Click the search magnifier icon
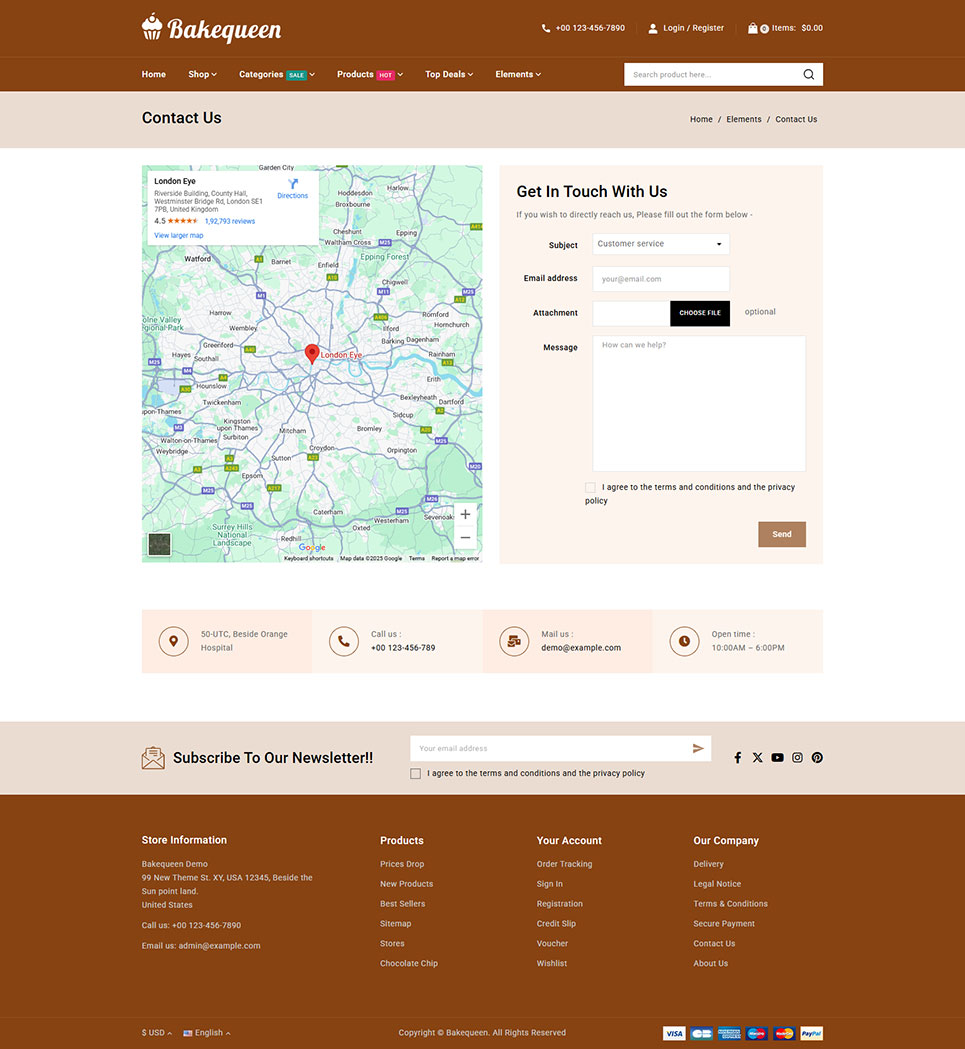Screen dimensions: 965x1049 pyautogui.click(x=808, y=75)
